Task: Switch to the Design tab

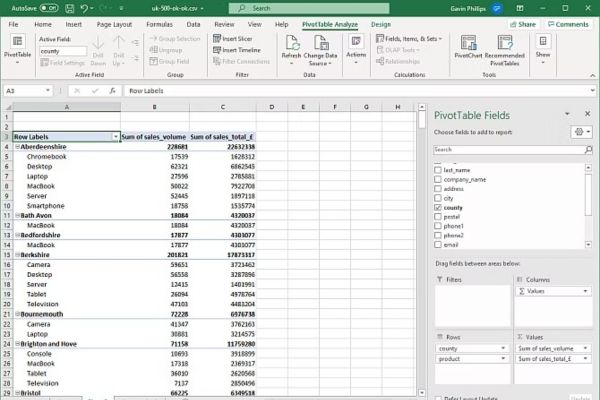Action: click(381, 24)
